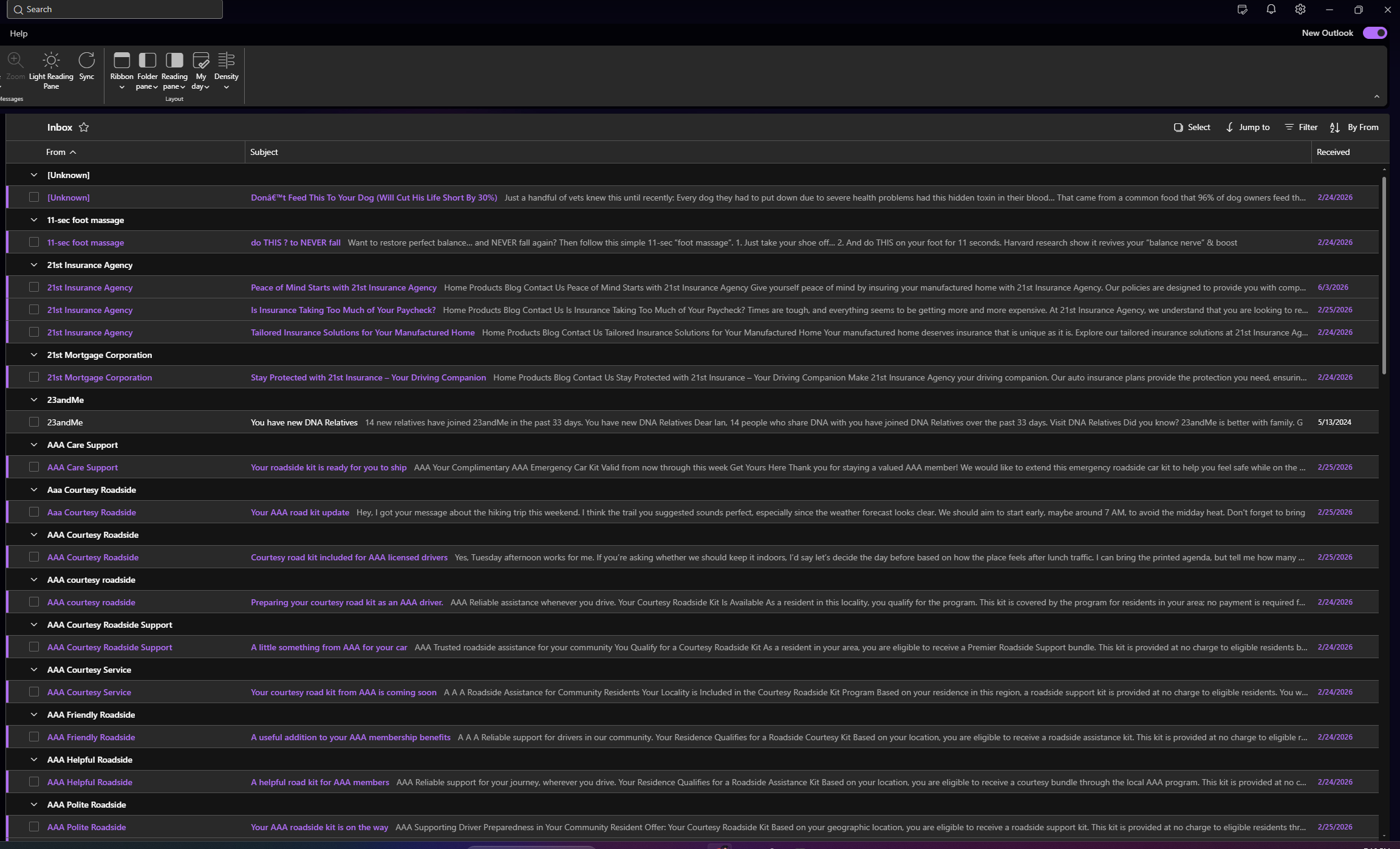1400x849 pixels.
Task: Tick the 11-sec foot massage email checkbox
Action: 34,242
